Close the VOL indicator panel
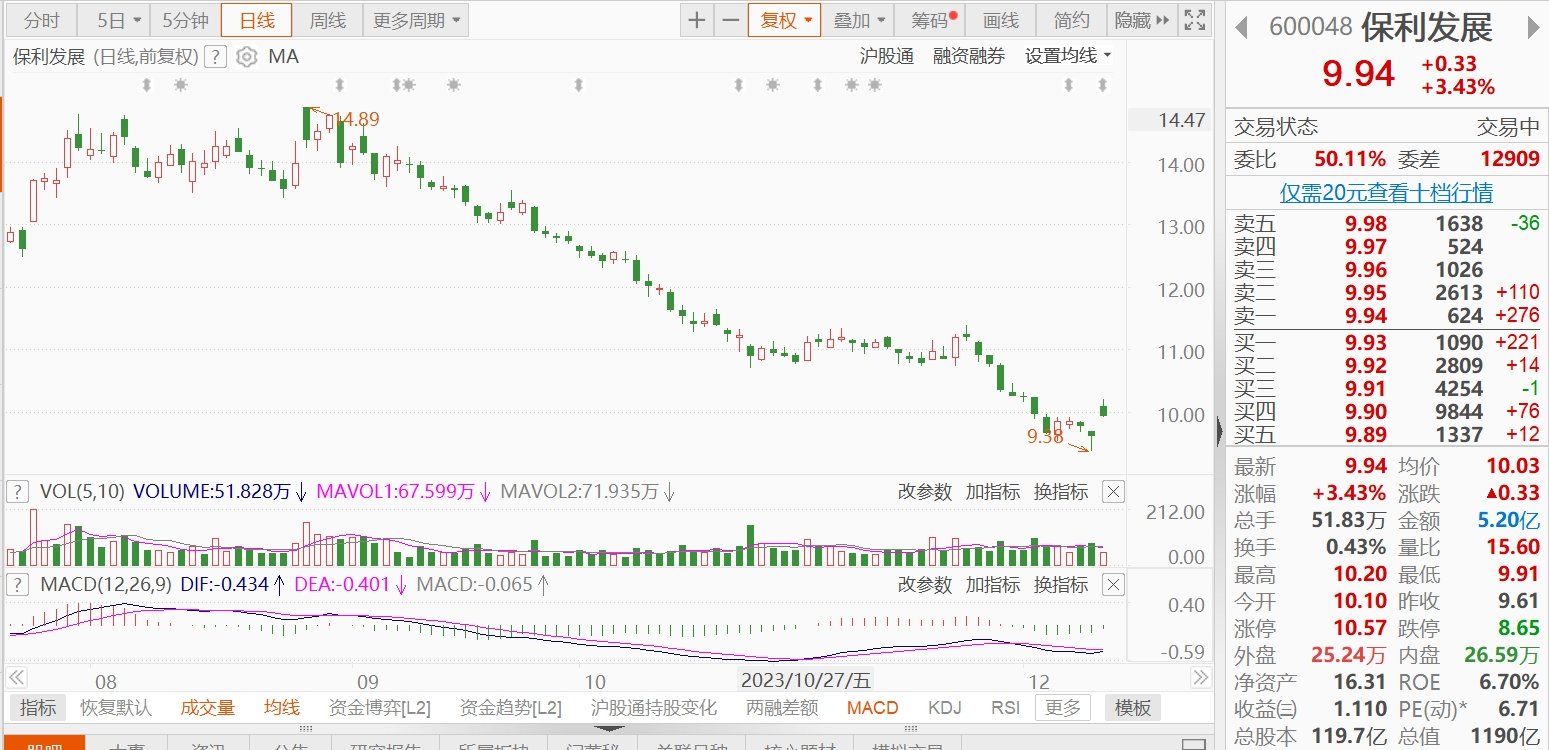1549x750 pixels. click(x=1112, y=491)
